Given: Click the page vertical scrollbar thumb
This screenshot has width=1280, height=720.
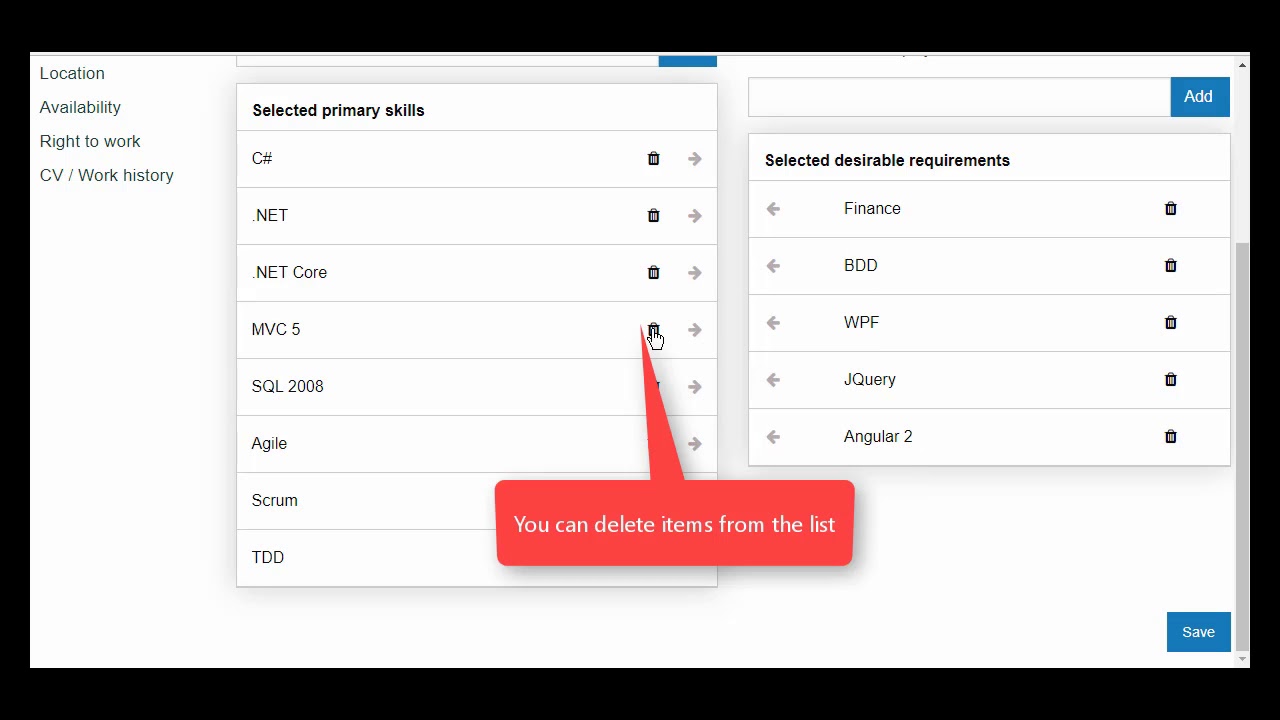Looking at the screenshot, I should point(1242,445).
